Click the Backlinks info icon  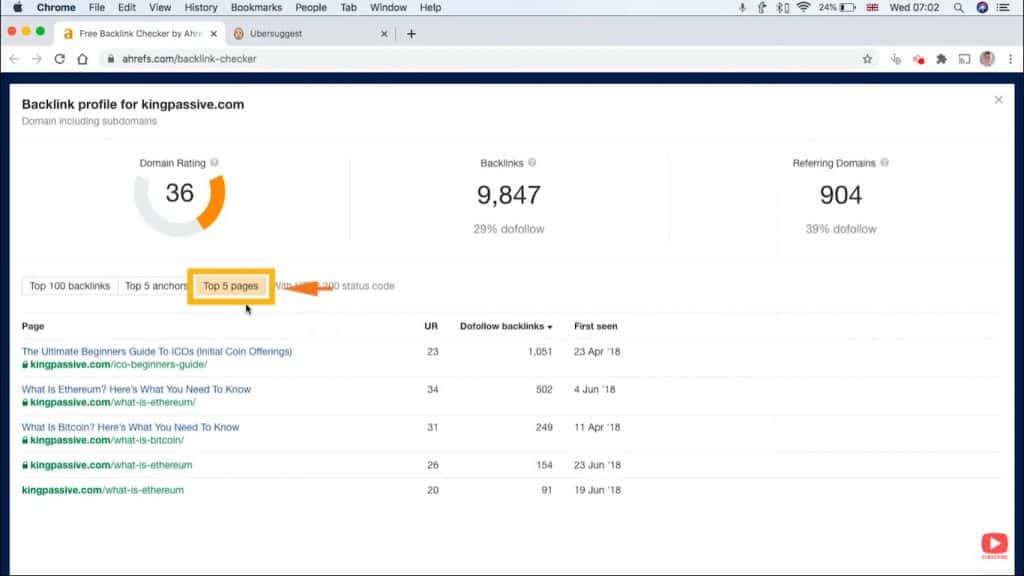click(532, 163)
